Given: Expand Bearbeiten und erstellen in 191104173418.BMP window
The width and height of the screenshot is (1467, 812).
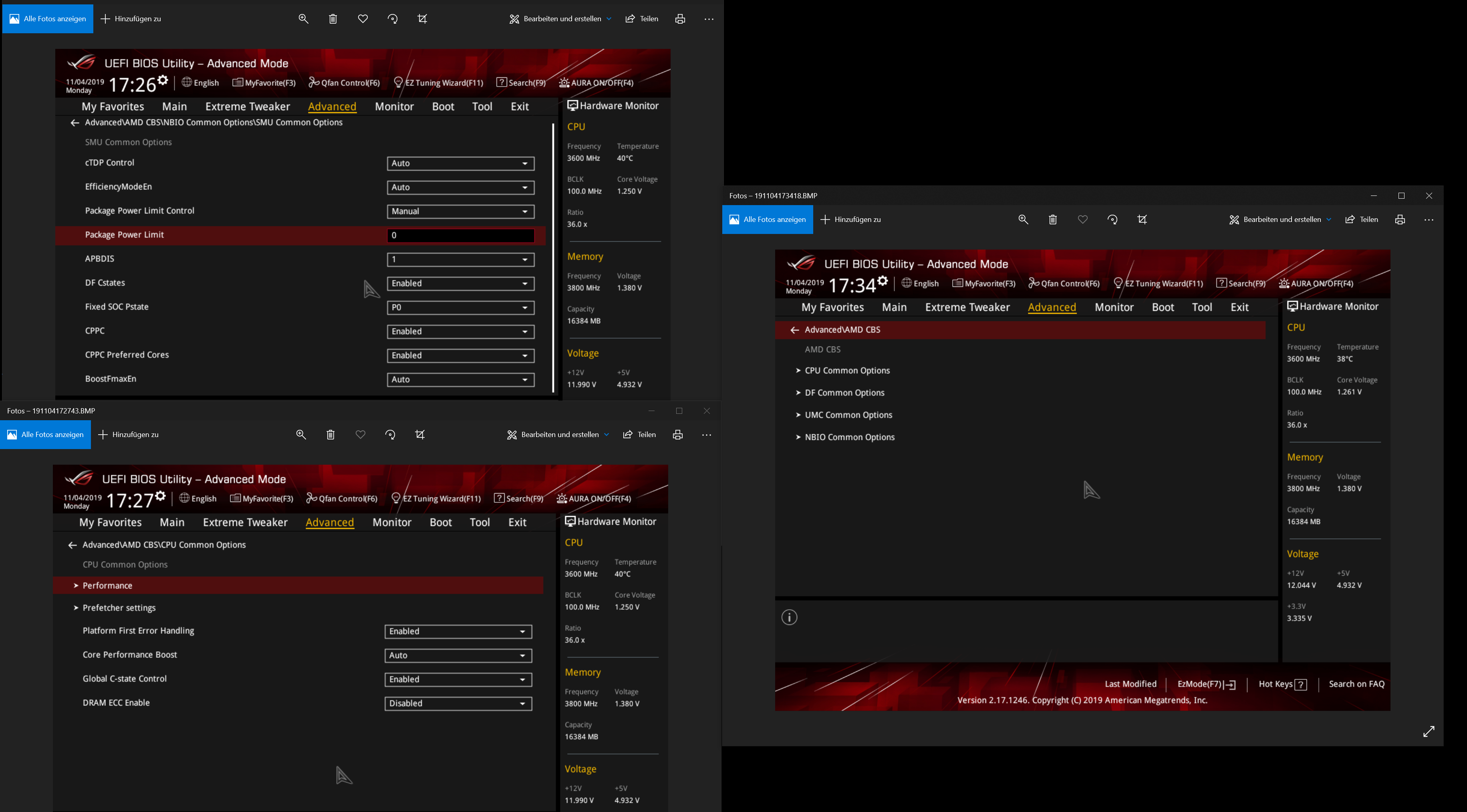Looking at the screenshot, I should (x=1280, y=219).
